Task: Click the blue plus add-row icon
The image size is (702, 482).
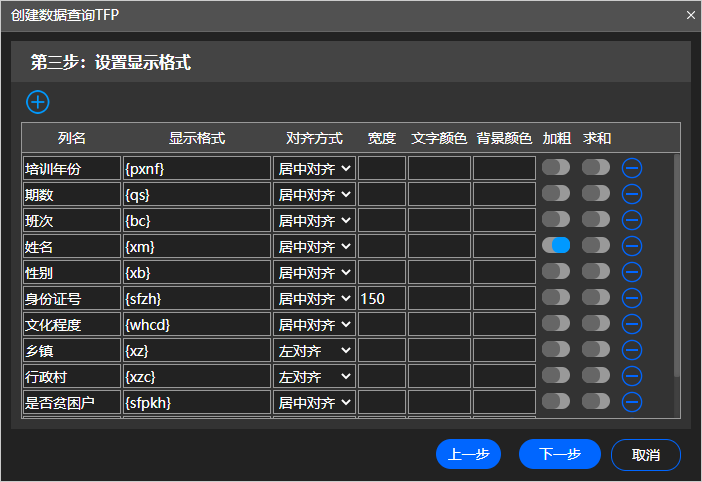Action: pyautogui.click(x=38, y=102)
